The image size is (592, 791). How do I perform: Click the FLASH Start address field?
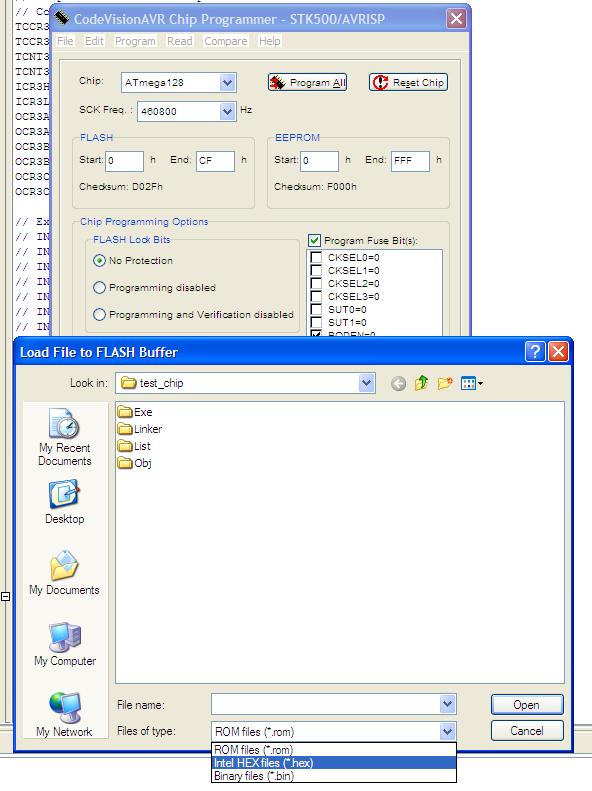(124, 161)
